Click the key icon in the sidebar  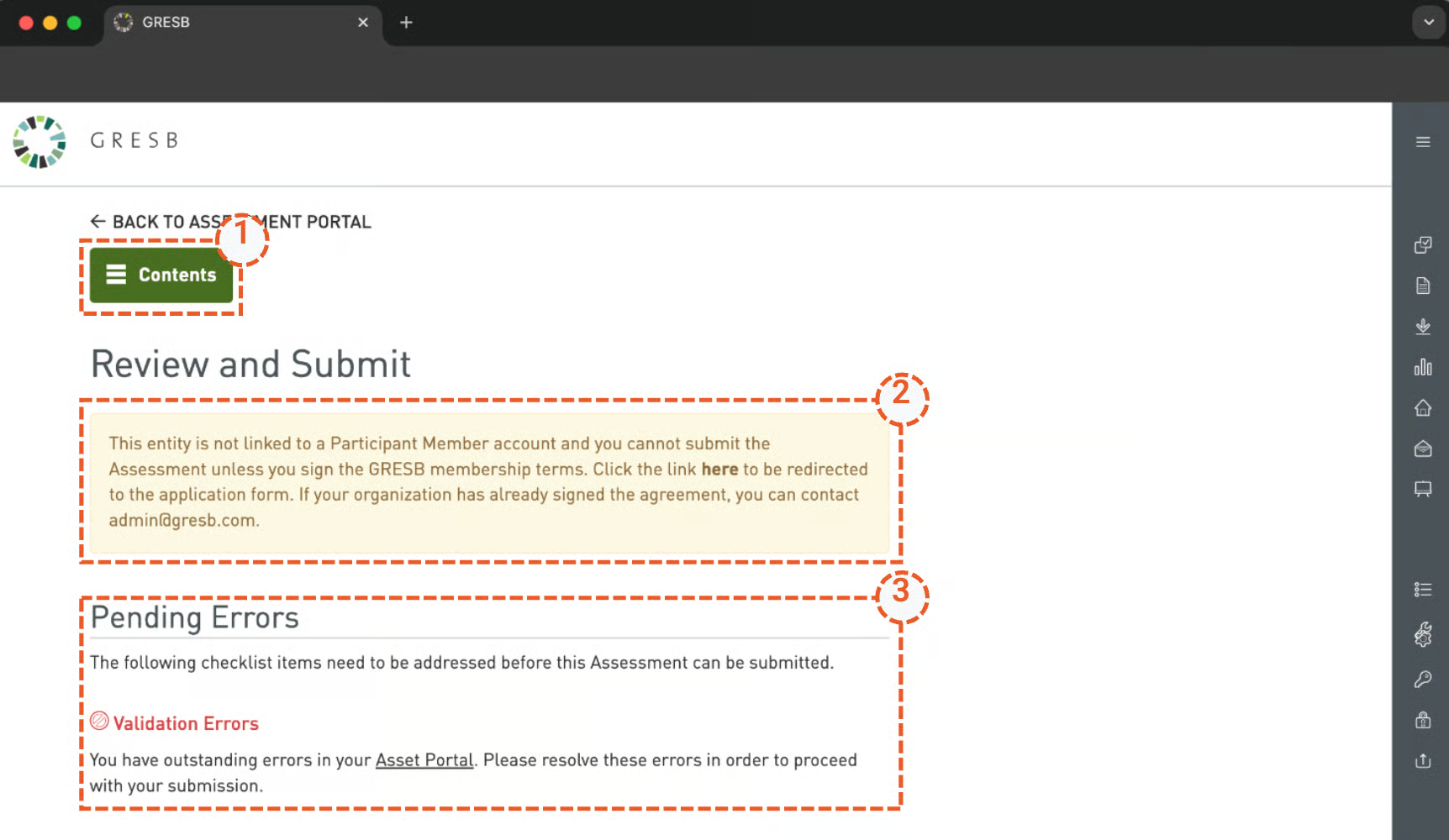(1422, 679)
